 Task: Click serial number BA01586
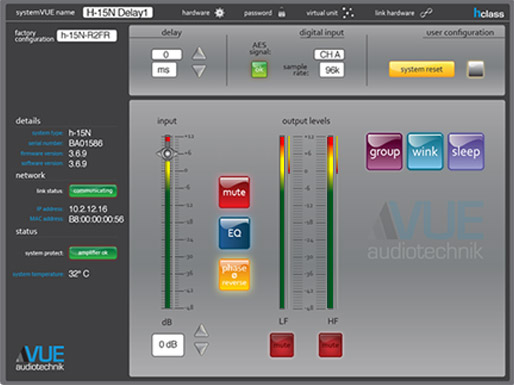[86, 143]
